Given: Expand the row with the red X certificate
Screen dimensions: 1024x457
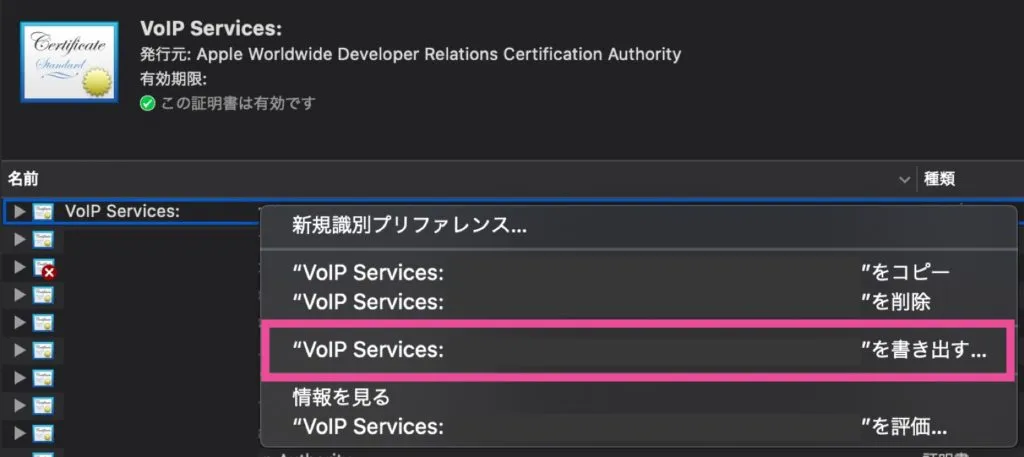Looking at the screenshot, I should click(19, 268).
